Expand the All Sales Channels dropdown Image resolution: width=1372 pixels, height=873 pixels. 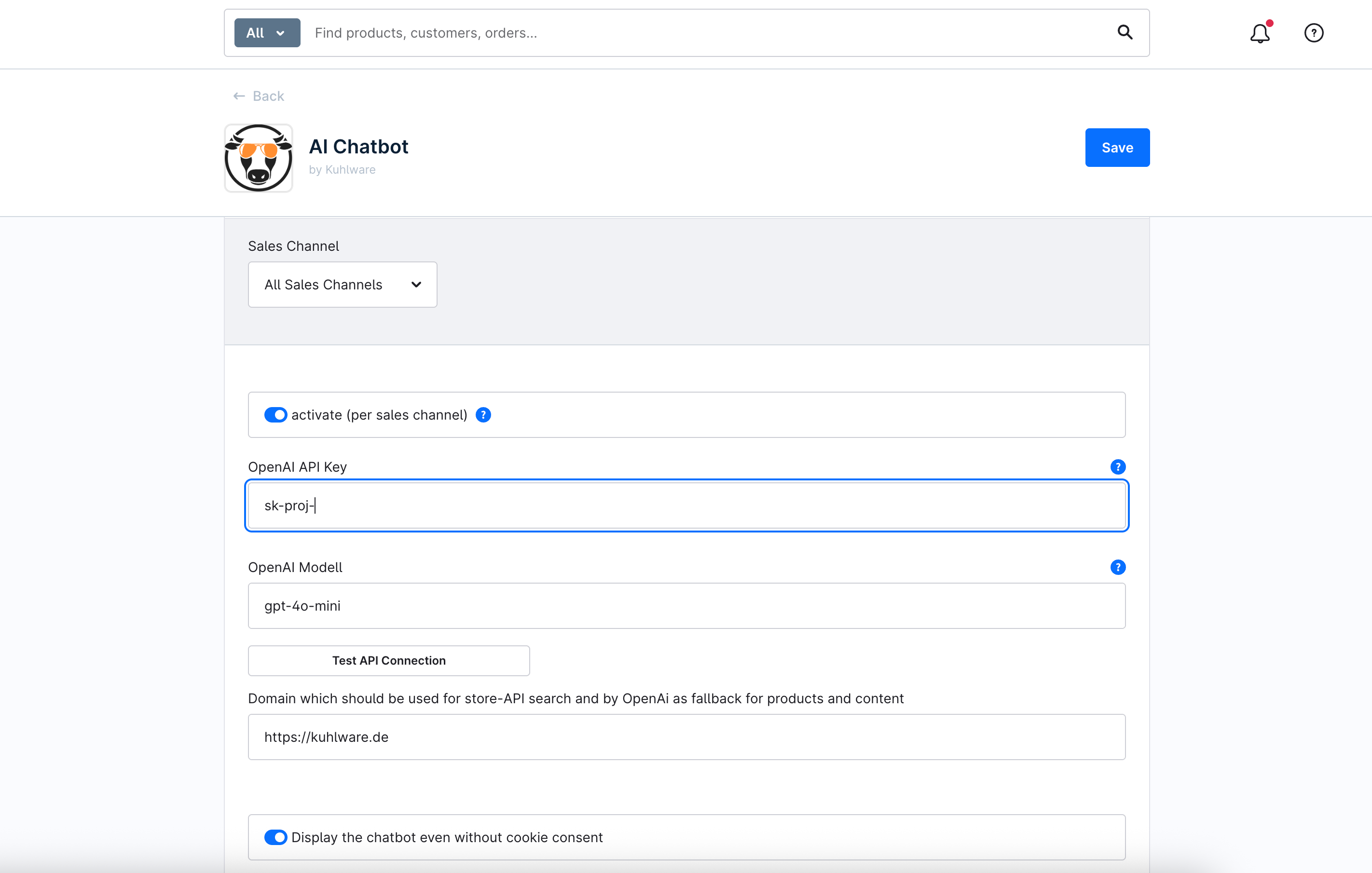(x=342, y=285)
